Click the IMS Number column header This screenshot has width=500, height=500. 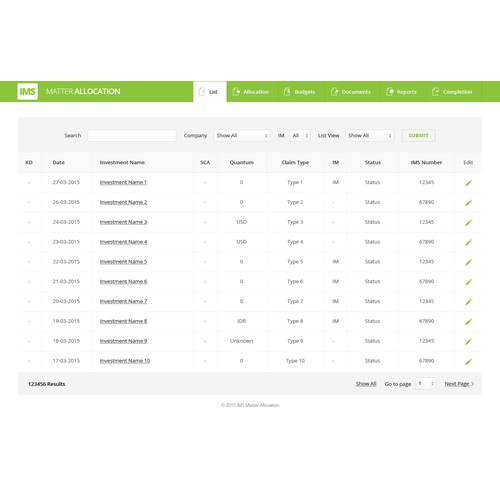(x=426, y=163)
